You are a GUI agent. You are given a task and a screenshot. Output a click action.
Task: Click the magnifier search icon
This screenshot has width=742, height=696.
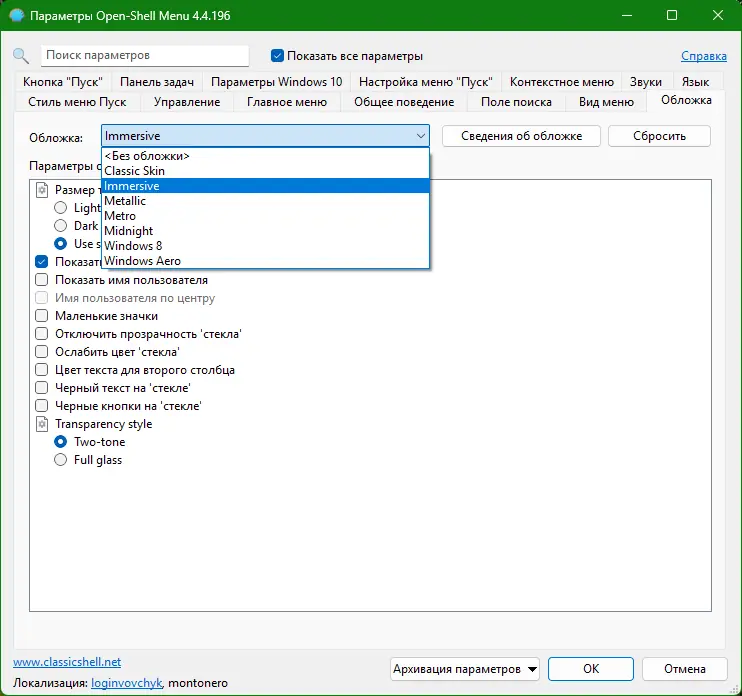21,56
